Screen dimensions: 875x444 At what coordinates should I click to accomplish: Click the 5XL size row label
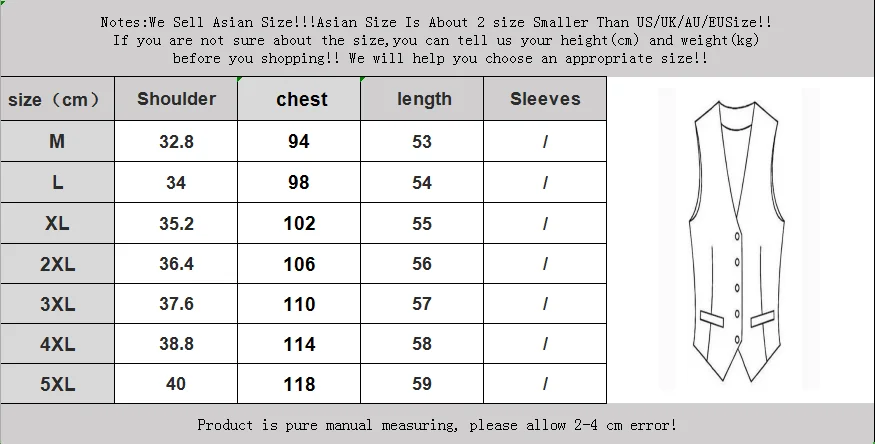tap(57, 384)
